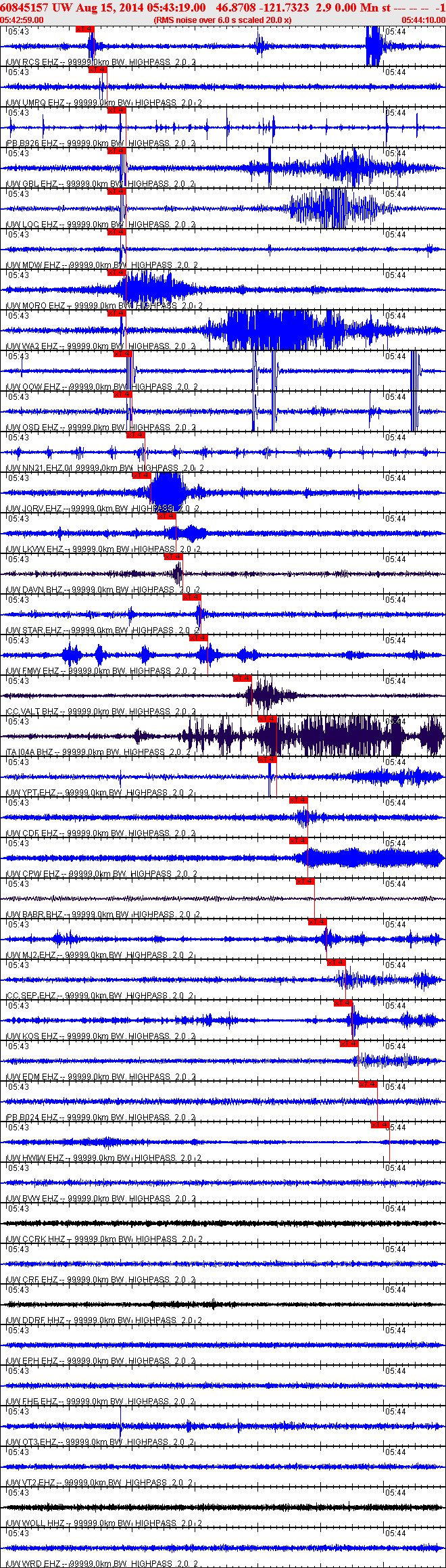Click the 'CC SEP EHZ' station label
The width and height of the screenshot is (446, 1568).
coord(31,996)
